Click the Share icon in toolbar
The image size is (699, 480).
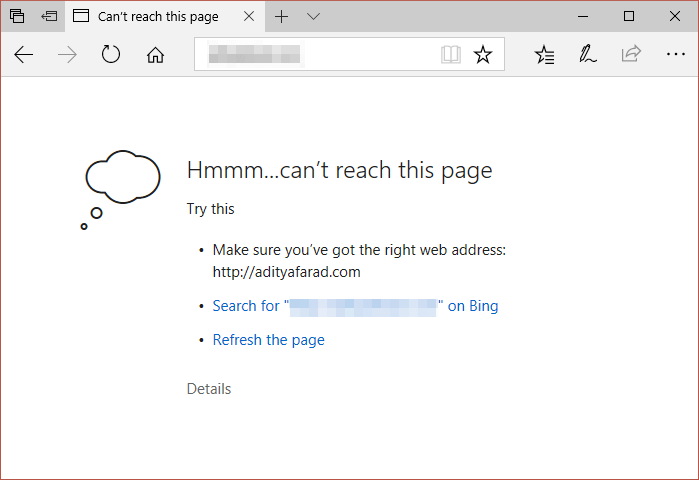[631, 55]
